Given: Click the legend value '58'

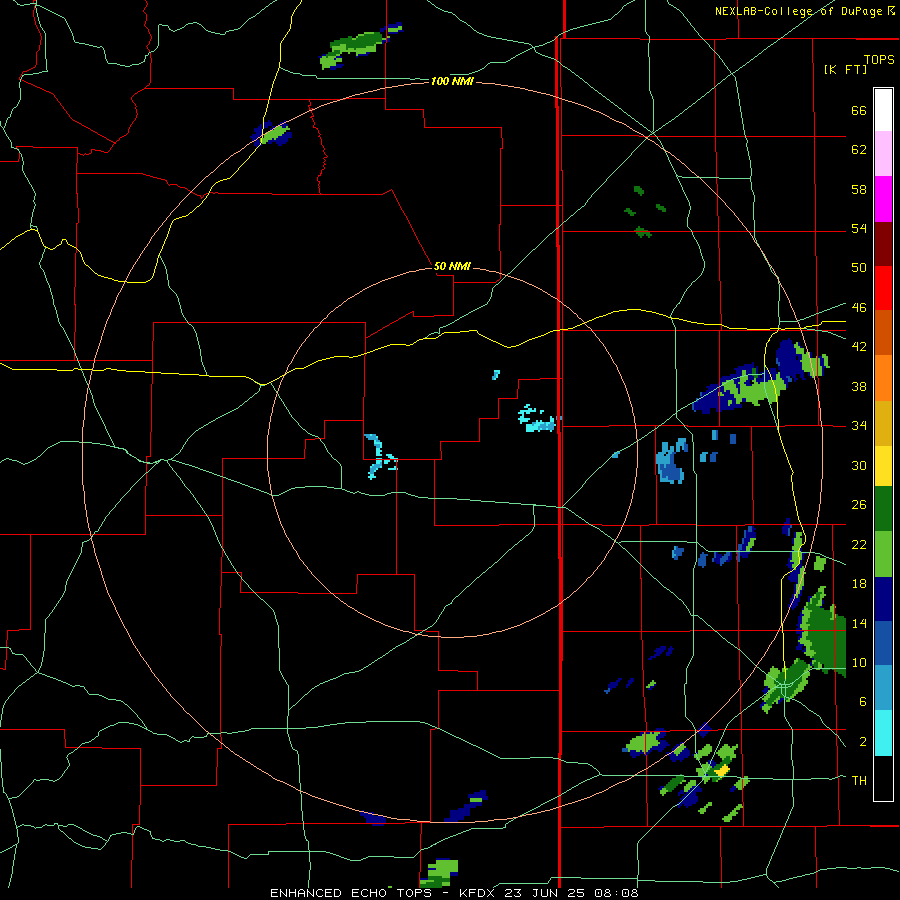Looking at the screenshot, I should (x=859, y=189).
